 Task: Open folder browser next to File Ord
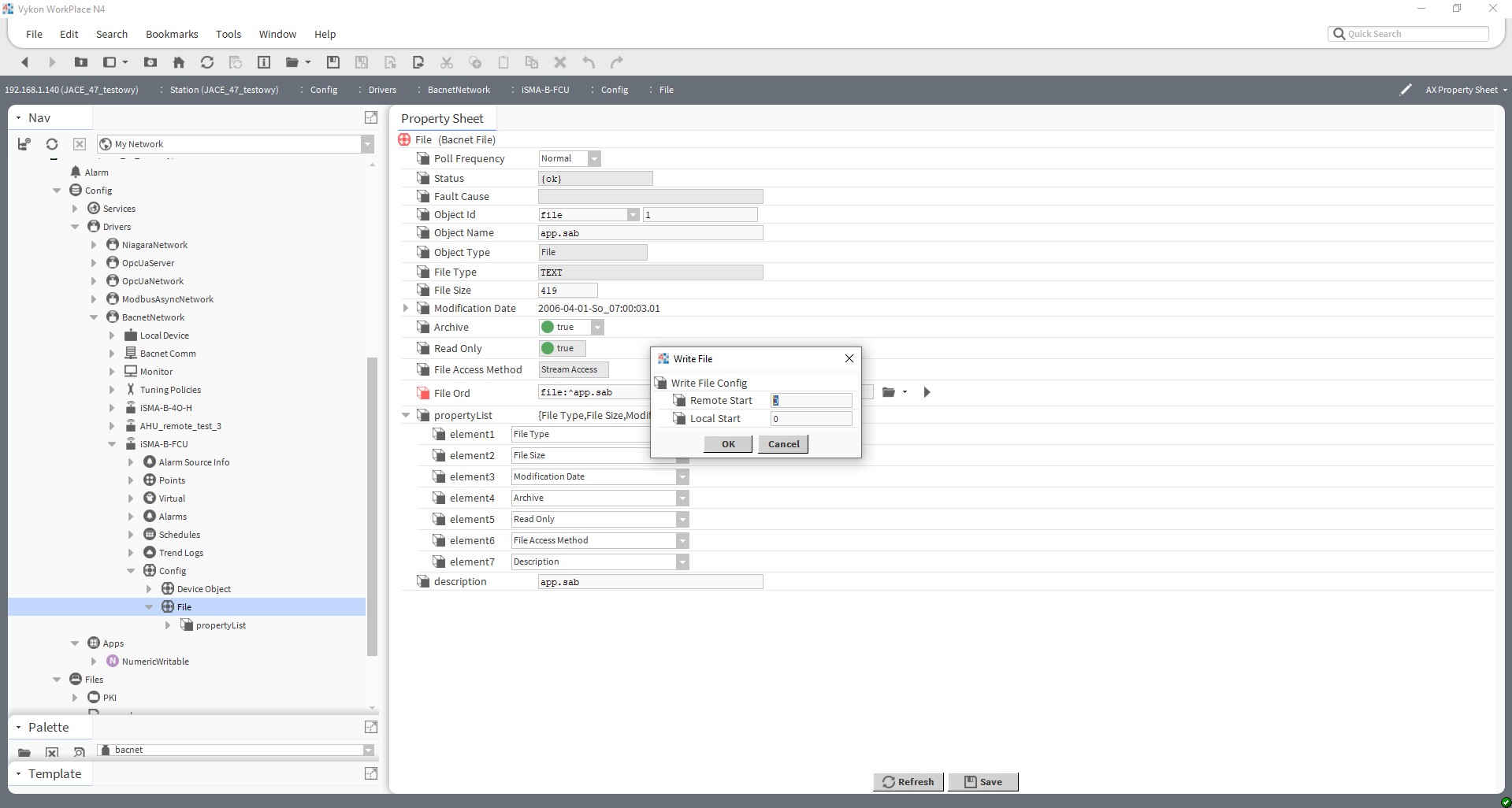(889, 391)
